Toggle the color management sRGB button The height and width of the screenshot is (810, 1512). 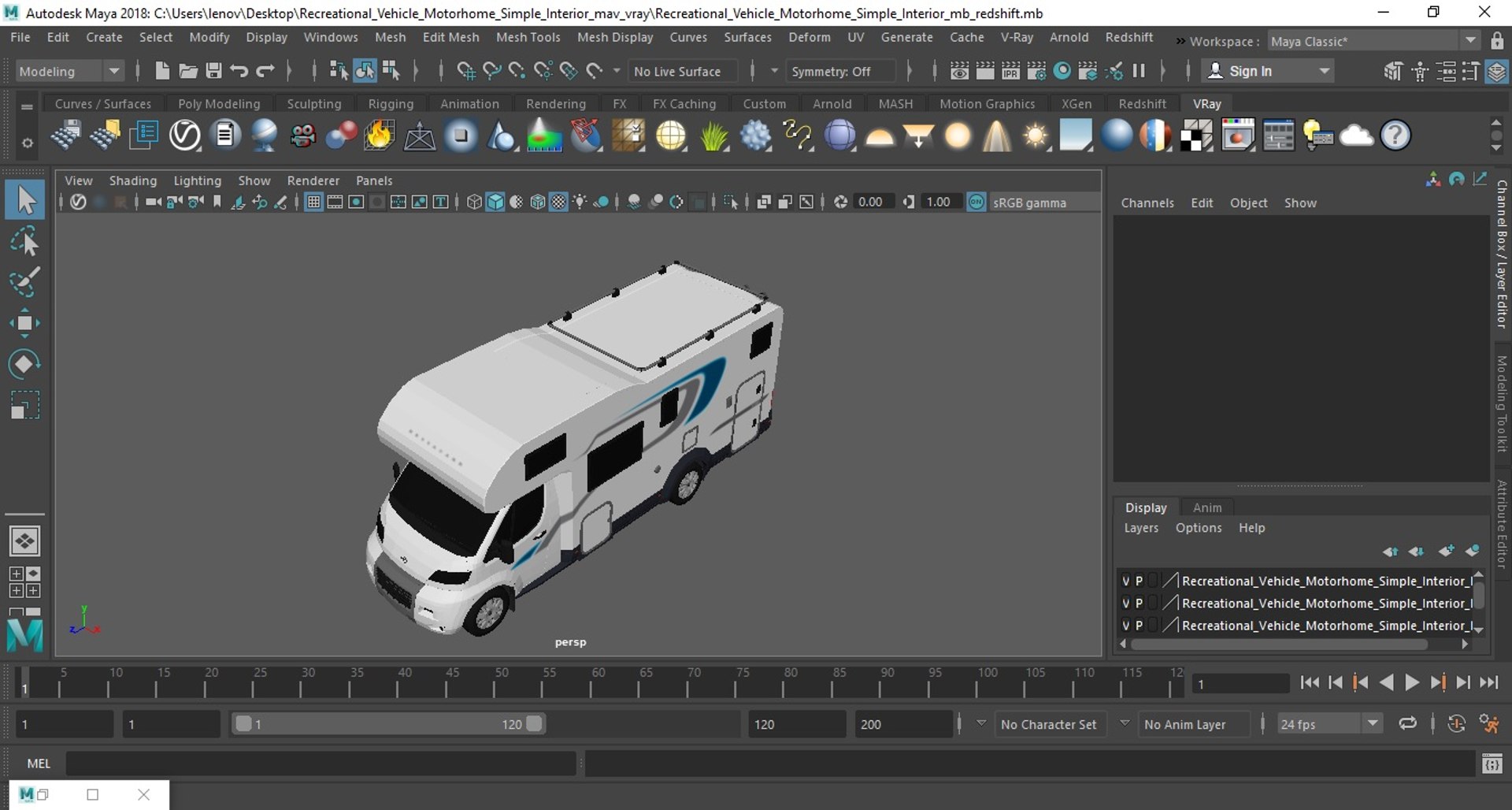click(x=976, y=202)
